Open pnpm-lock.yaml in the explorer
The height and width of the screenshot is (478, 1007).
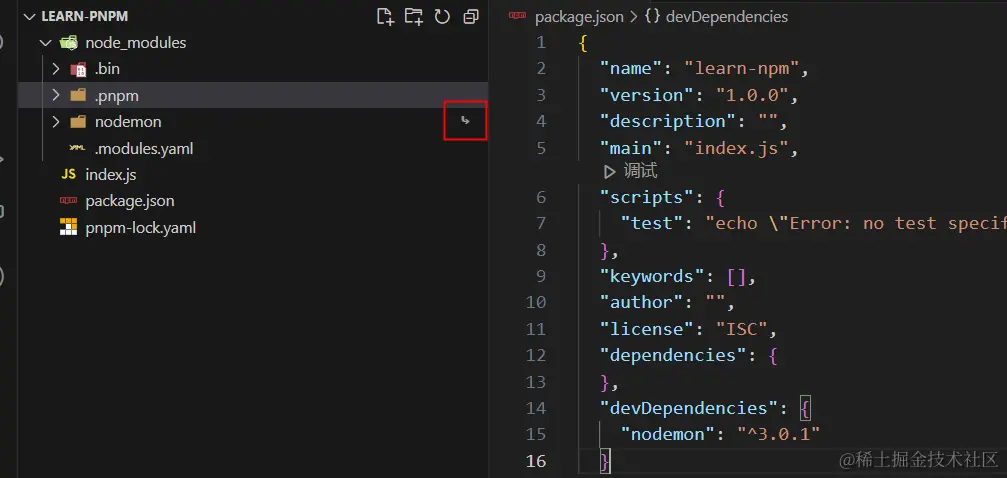pos(141,227)
